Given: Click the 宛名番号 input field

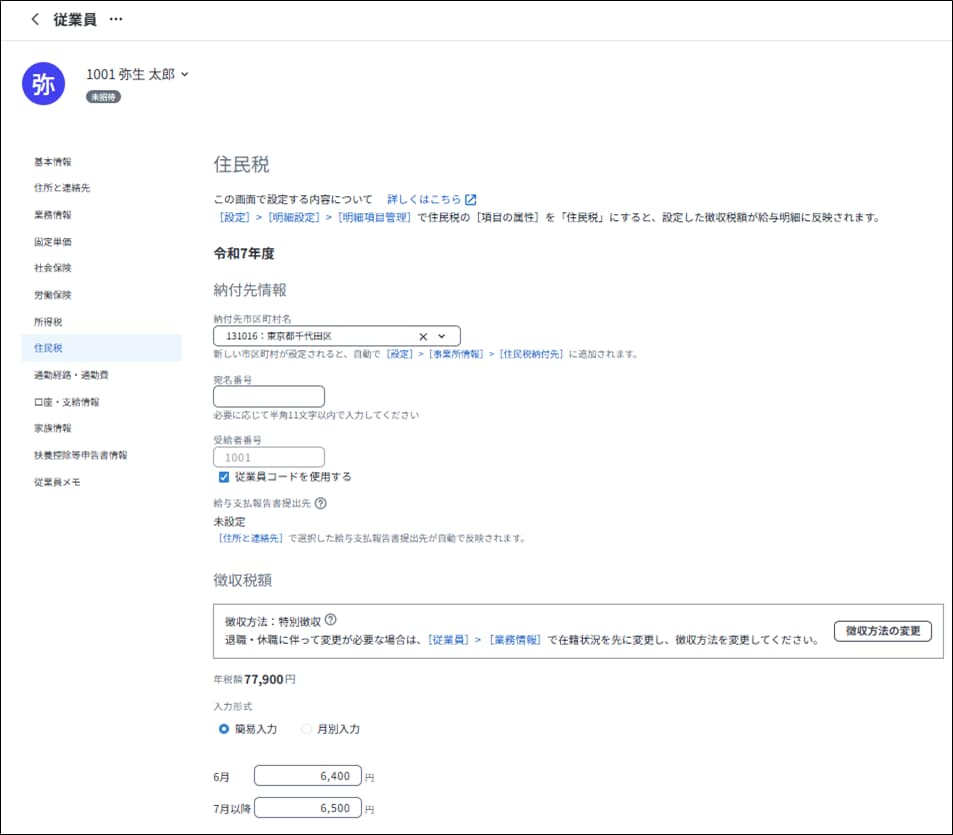Looking at the screenshot, I should (x=269, y=397).
